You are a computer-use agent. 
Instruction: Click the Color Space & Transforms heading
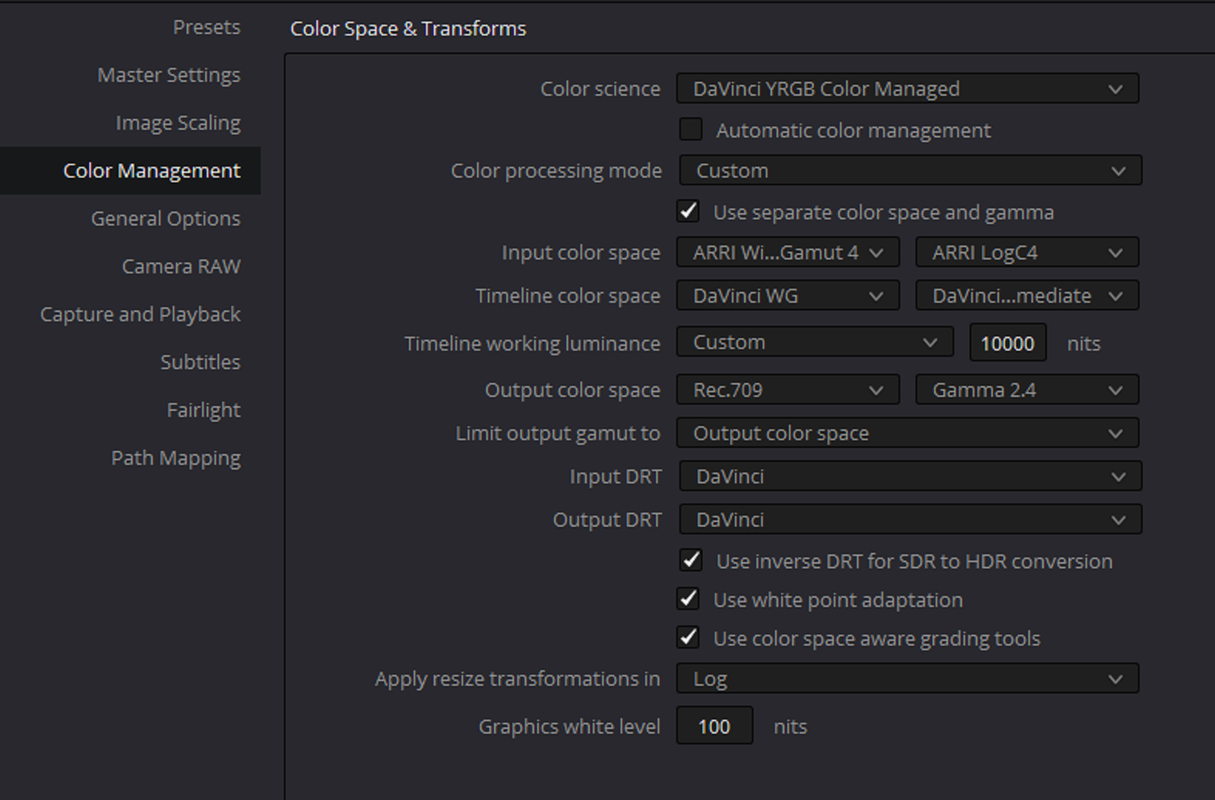point(408,29)
